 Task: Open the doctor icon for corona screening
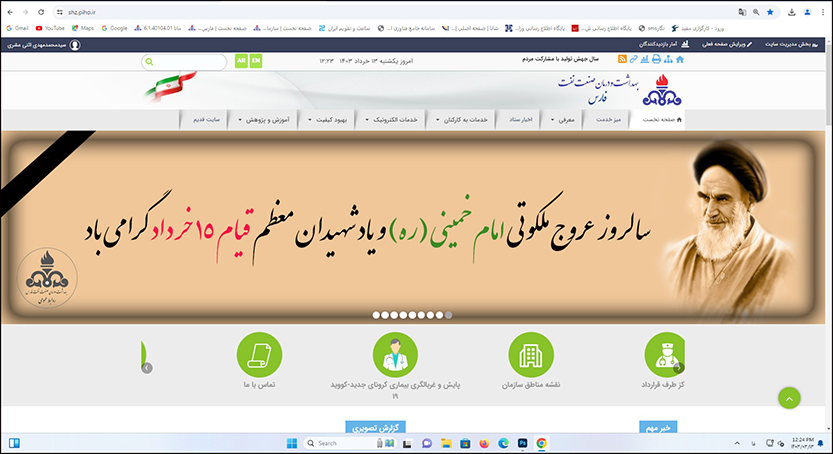tap(395, 355)
